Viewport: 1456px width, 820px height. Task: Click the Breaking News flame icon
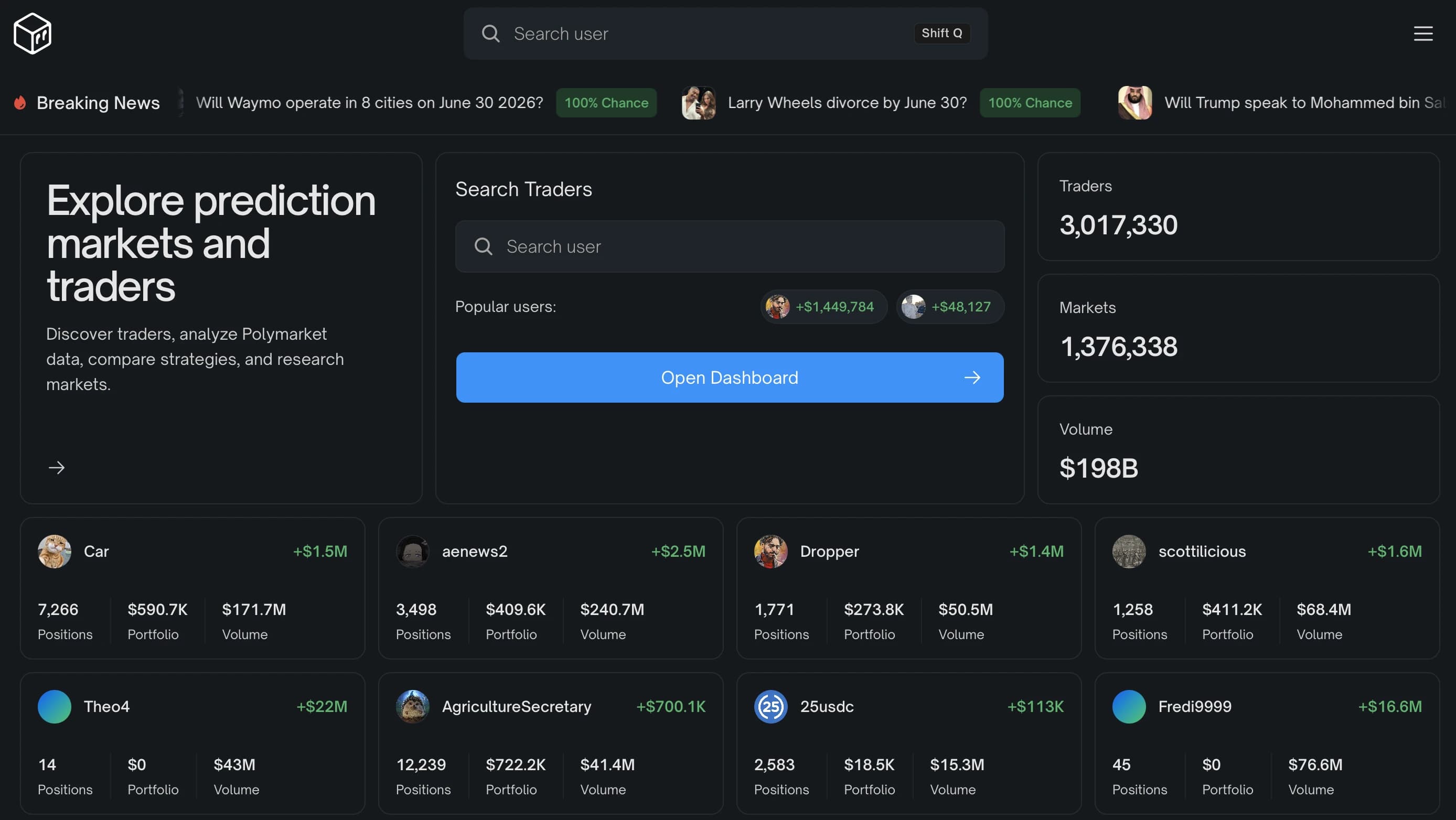point(20,102)
